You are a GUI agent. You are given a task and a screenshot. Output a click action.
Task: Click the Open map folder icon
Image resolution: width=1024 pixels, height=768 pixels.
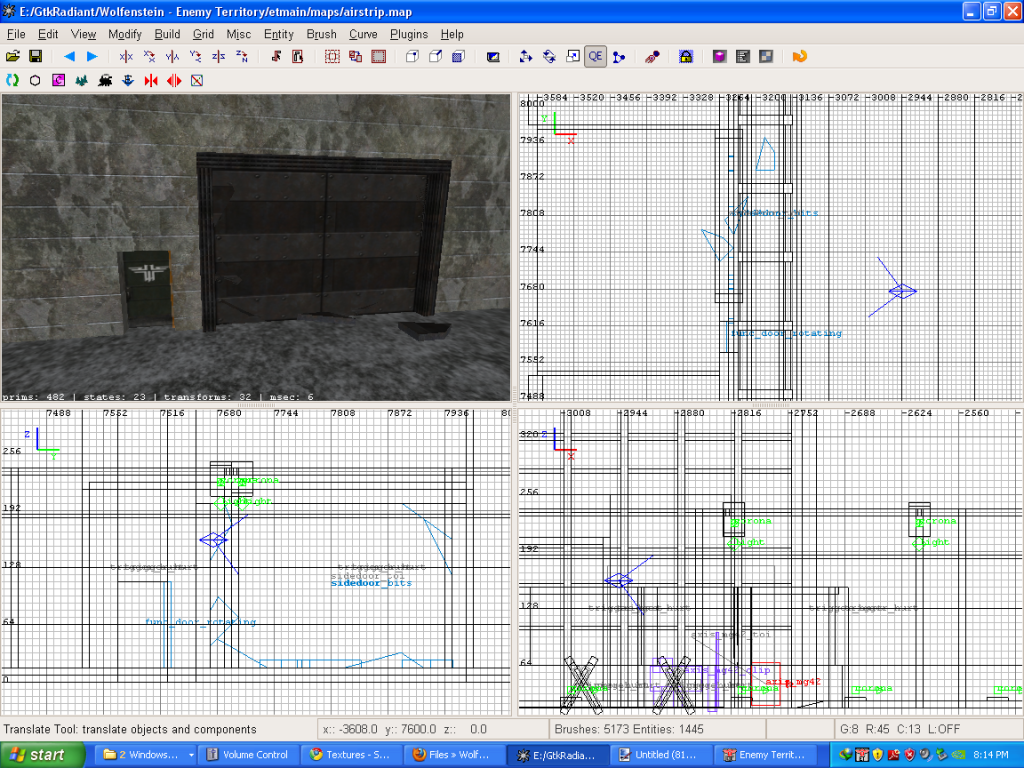point(13,57)
